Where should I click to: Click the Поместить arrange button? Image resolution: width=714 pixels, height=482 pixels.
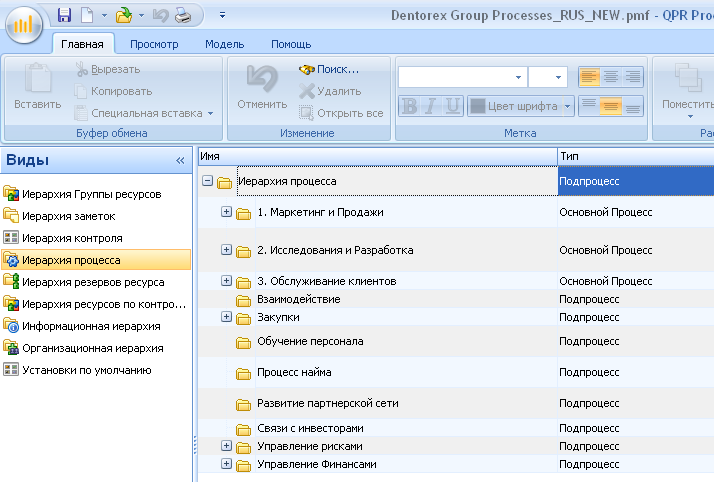688,90
